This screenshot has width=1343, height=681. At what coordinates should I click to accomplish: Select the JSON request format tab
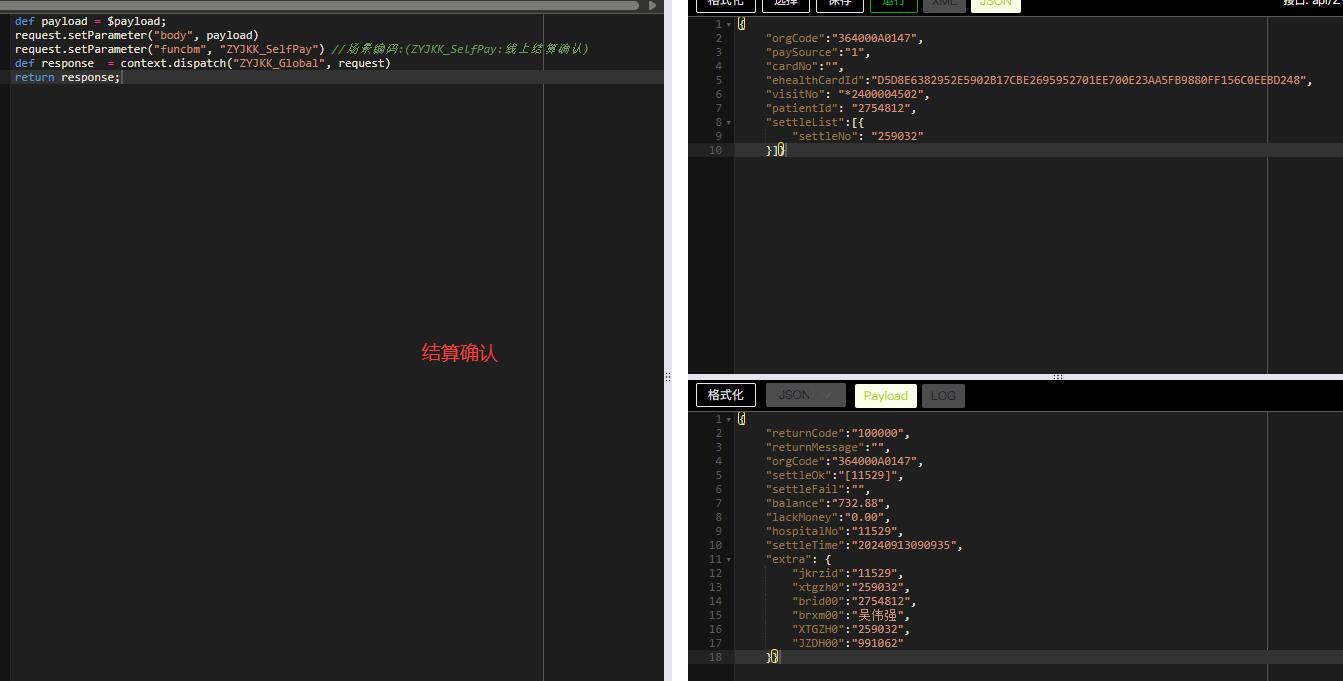coord(995,3)
